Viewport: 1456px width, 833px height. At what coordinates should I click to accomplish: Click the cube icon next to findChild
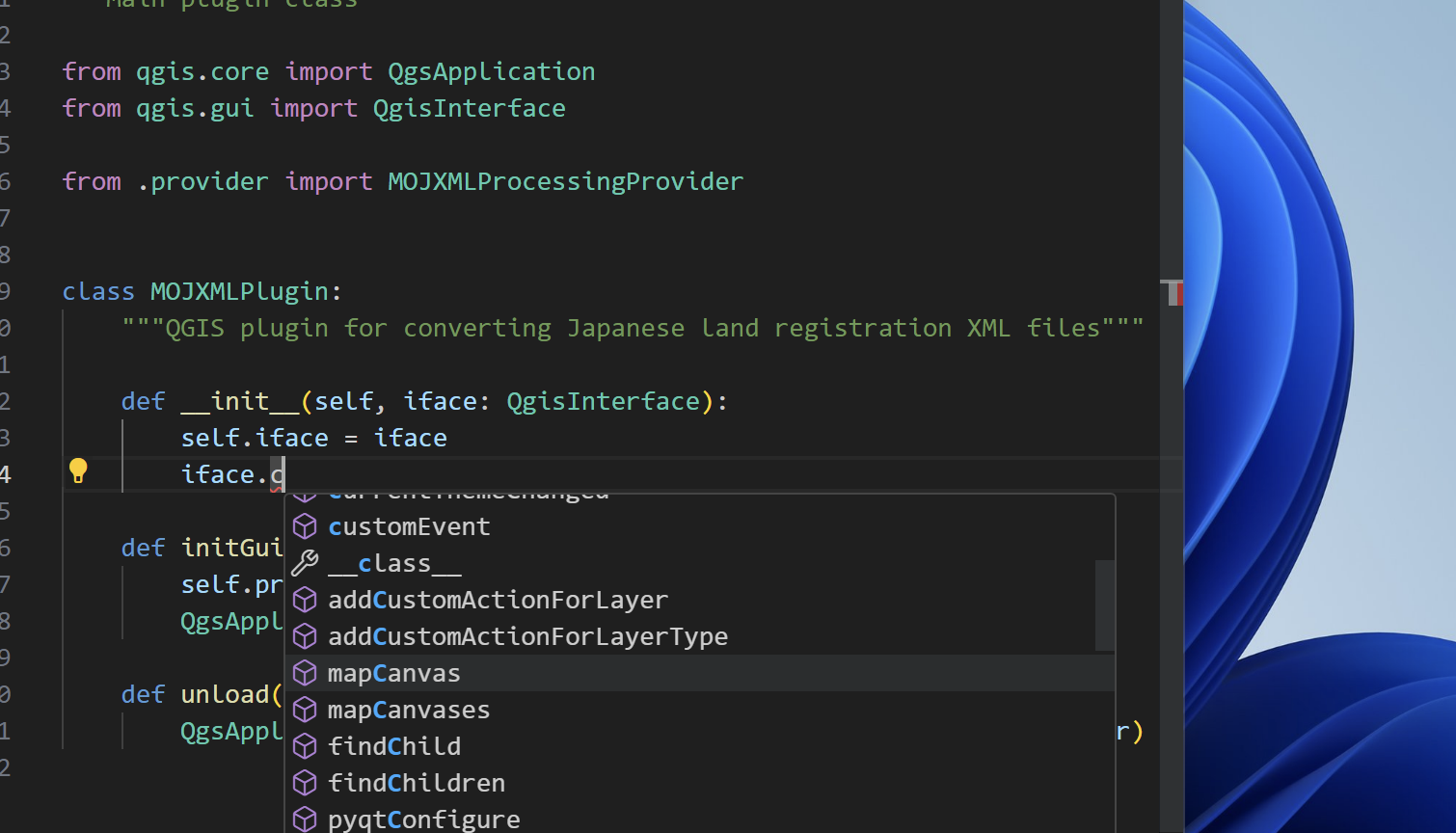[305, 746]
